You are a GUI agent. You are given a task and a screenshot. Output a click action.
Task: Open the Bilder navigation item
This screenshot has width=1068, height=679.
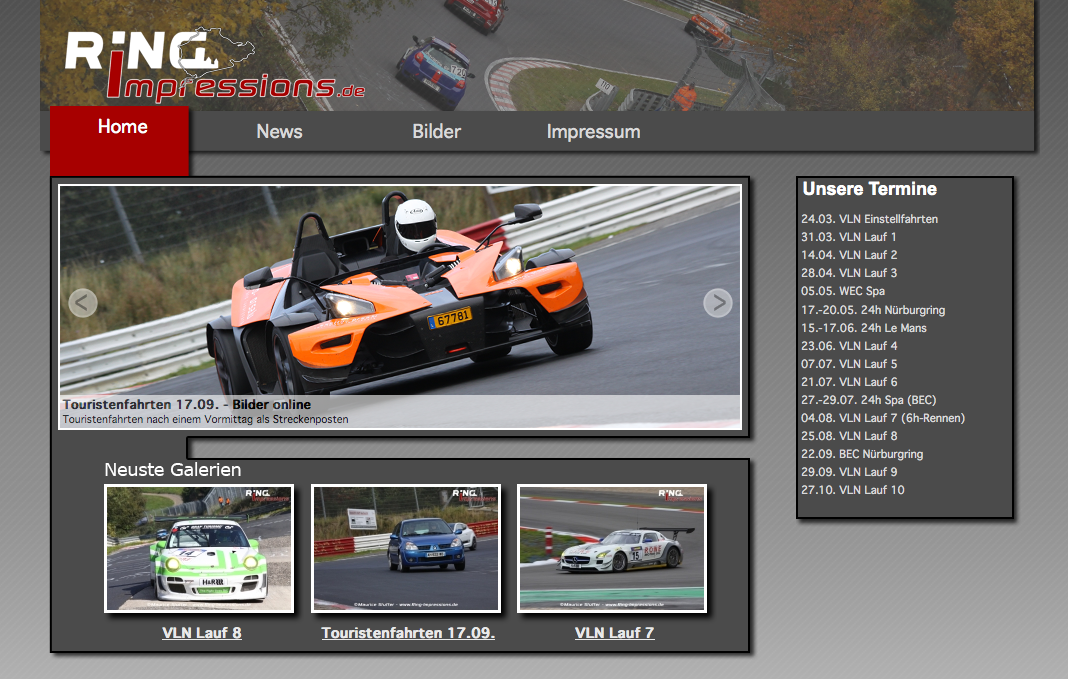[x=436, y=131]
